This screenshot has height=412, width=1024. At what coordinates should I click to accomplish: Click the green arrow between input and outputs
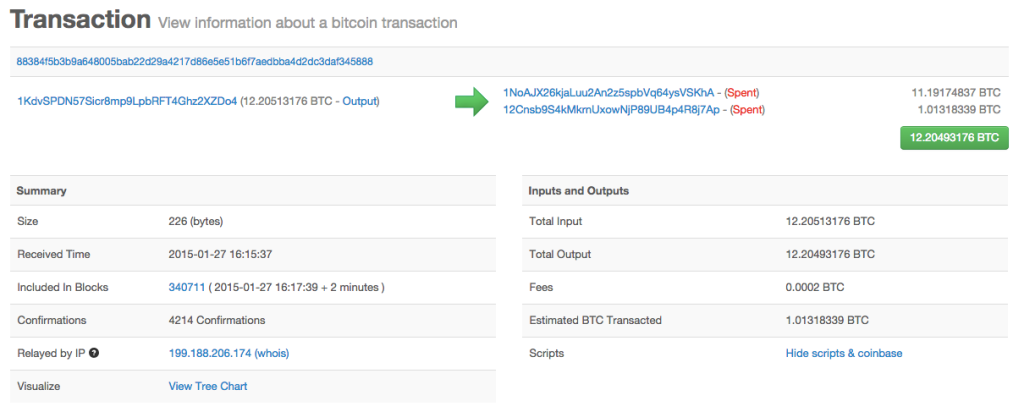[472, 102]
